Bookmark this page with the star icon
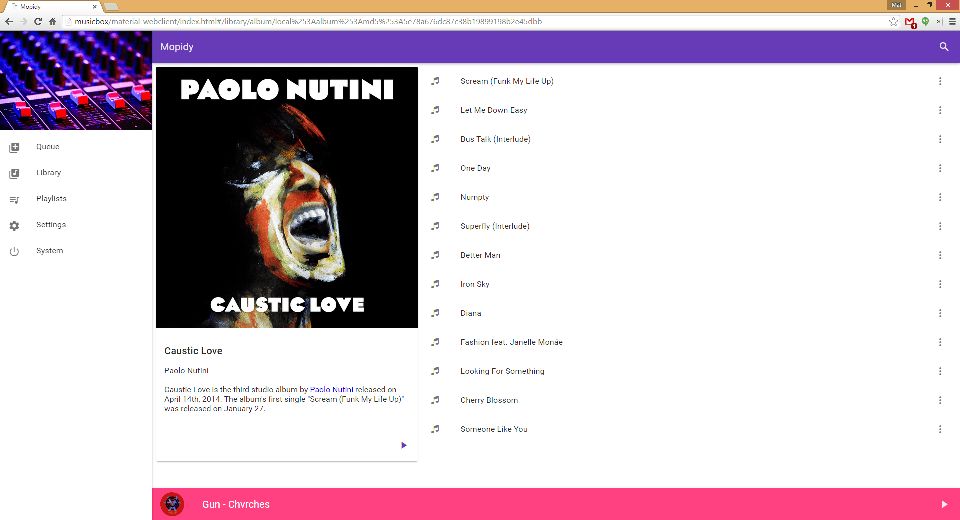 [x=893, y=21]
